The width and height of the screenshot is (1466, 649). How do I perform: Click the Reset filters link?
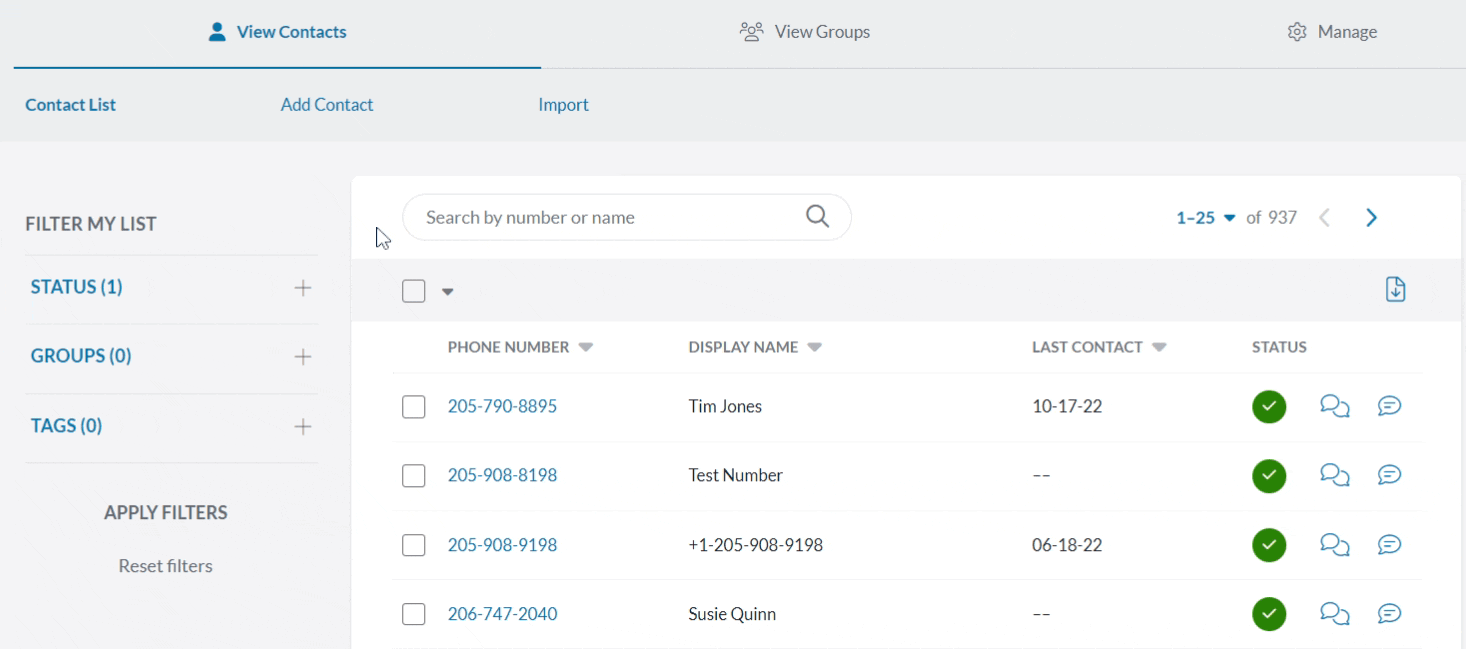coord(165,565)
